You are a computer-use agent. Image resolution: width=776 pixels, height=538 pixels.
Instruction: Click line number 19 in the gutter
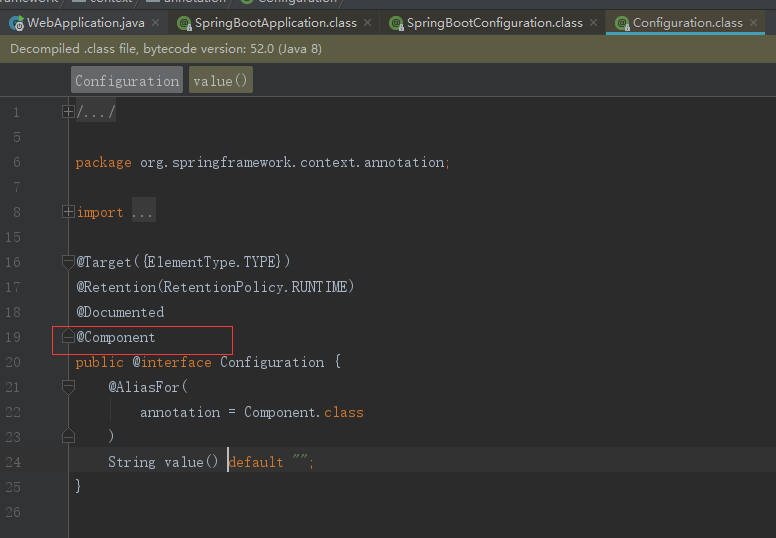tap(13, 337)
